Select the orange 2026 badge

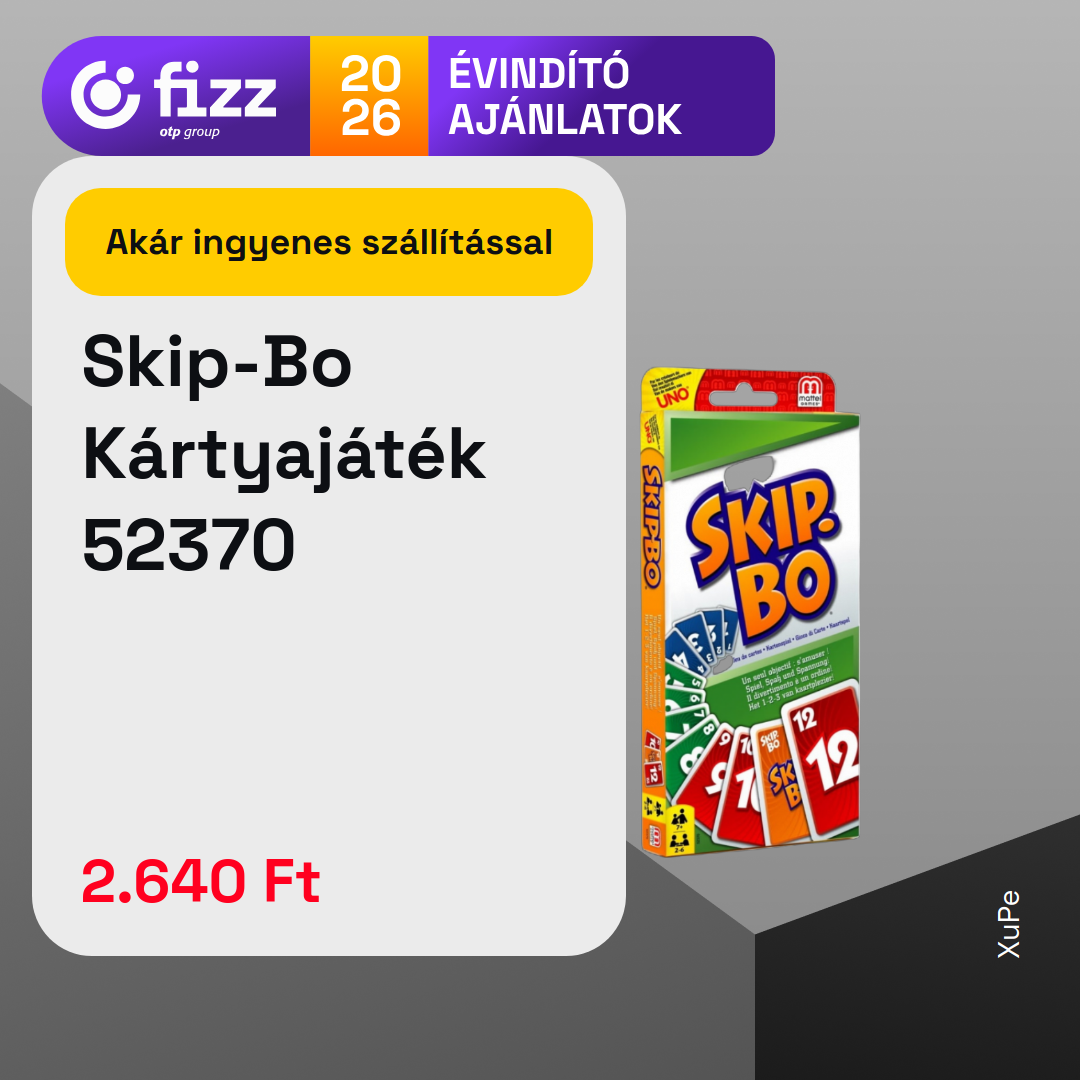[369, 96]
